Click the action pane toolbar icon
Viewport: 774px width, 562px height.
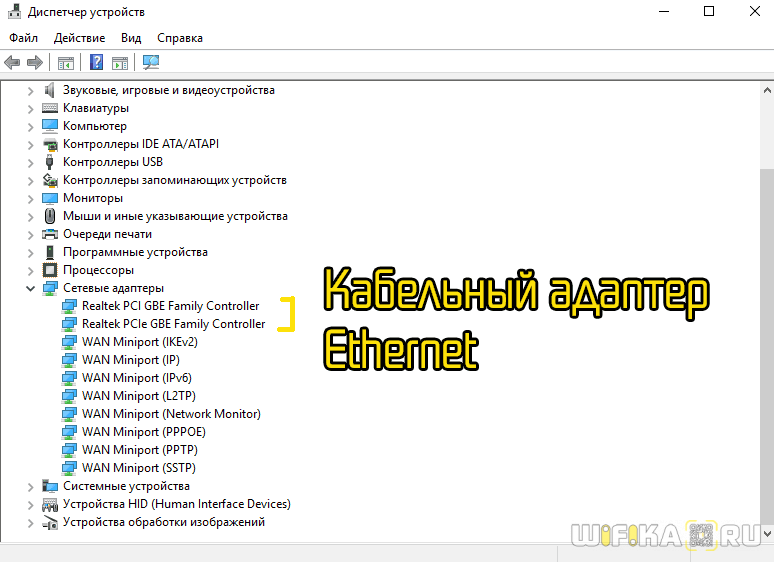tap(120, 63)
